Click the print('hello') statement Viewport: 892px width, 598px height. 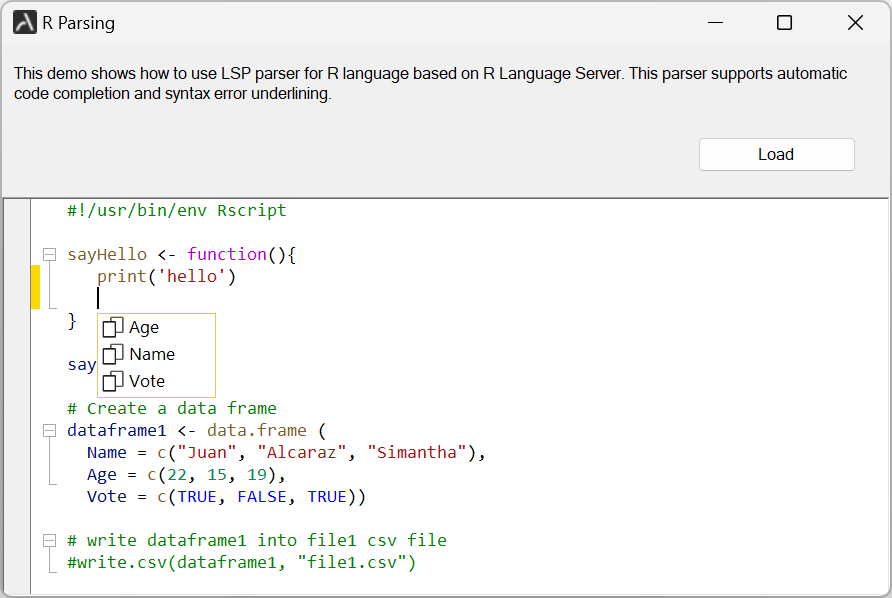(166, 277)
